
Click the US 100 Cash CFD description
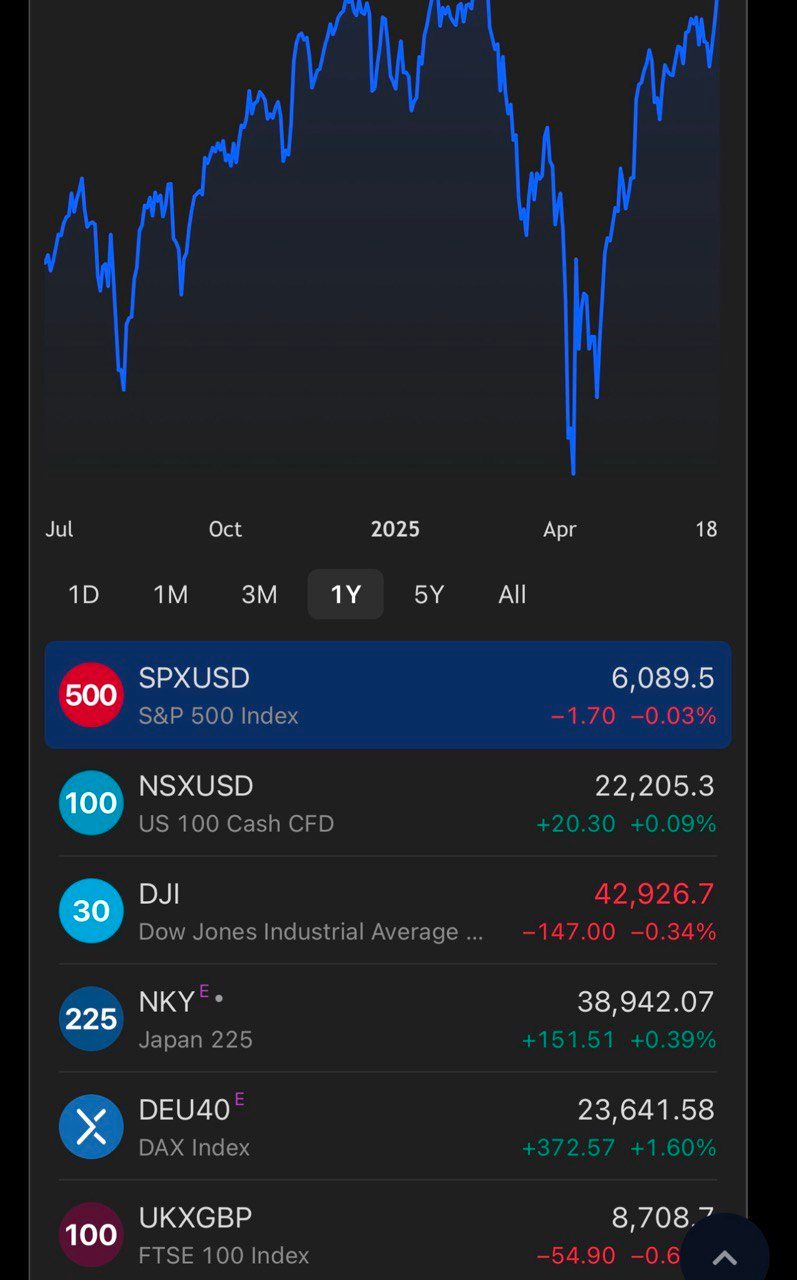click(x=236, y=824)
